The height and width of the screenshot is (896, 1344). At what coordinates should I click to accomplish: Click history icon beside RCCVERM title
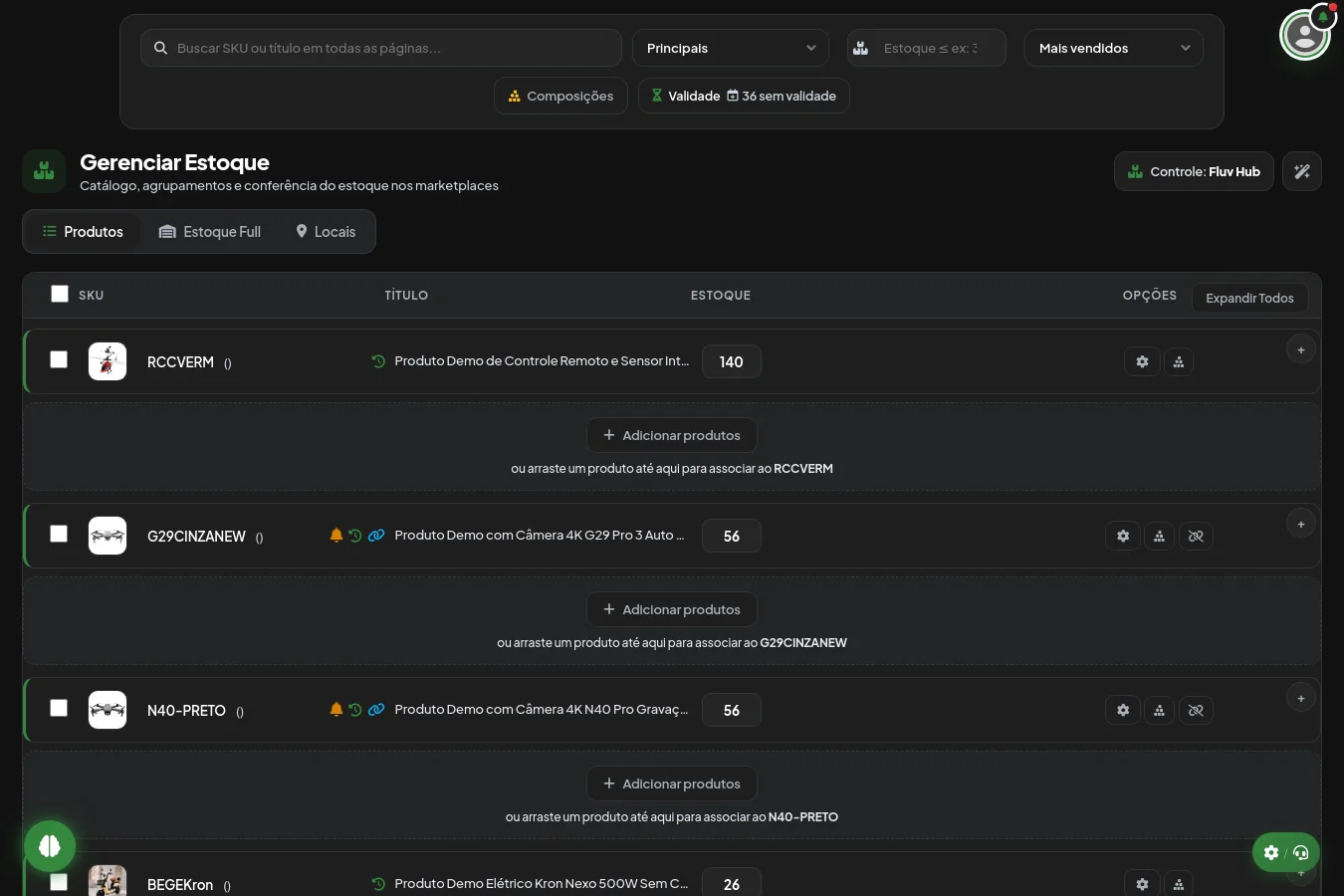[x=378, y=361]
